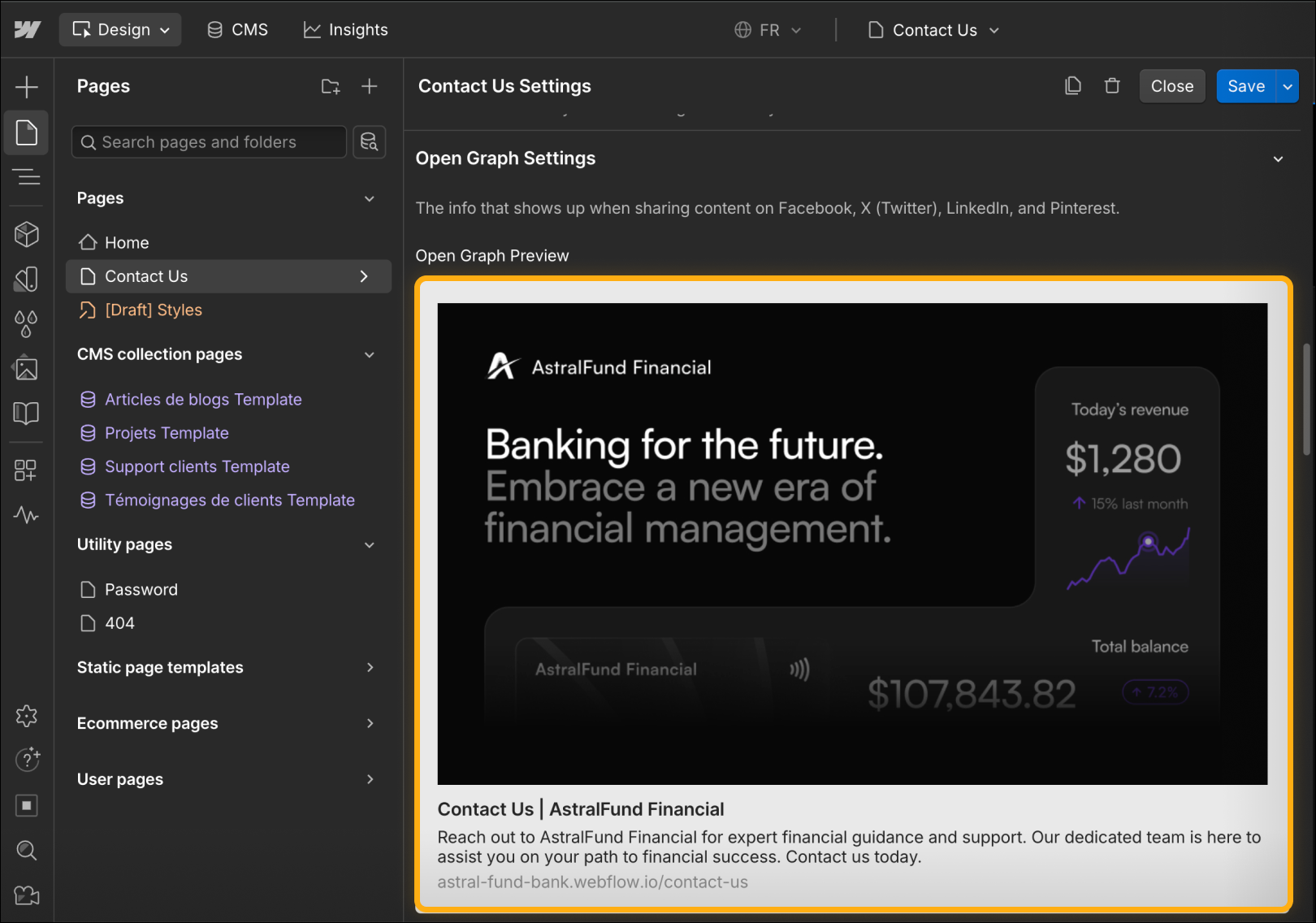This screenshot has height=923, width=1316.
Task: Select the Password utility page
Action: pyautogui.click(x=228, y=590)
